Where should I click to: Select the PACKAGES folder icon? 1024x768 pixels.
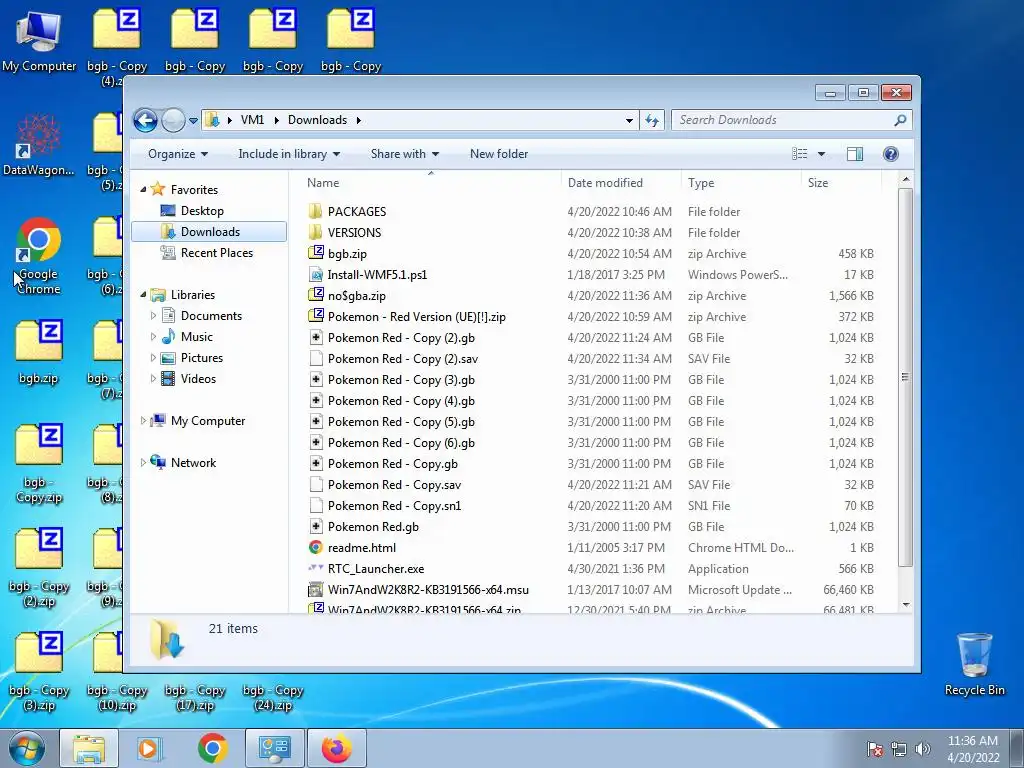pos(315,212)
